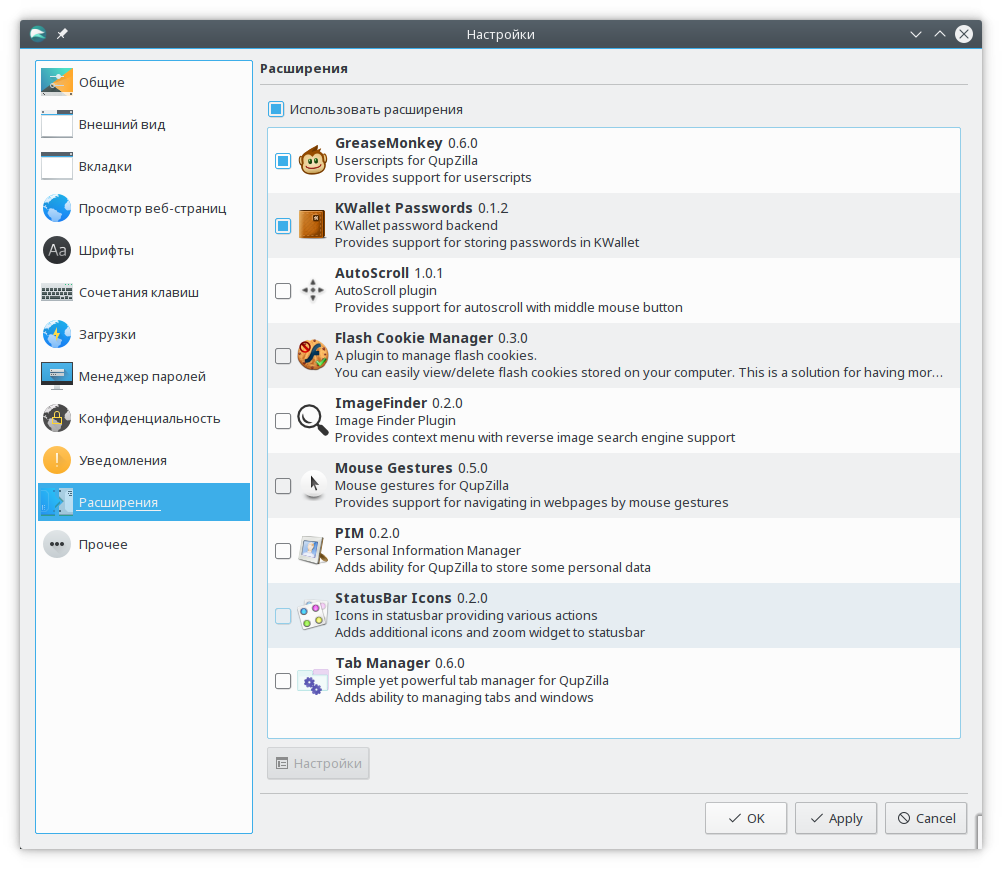Click the ImageFinder magnifier icon
The height and width of the screenshot is (869, 1002).
tap(313, 420)
